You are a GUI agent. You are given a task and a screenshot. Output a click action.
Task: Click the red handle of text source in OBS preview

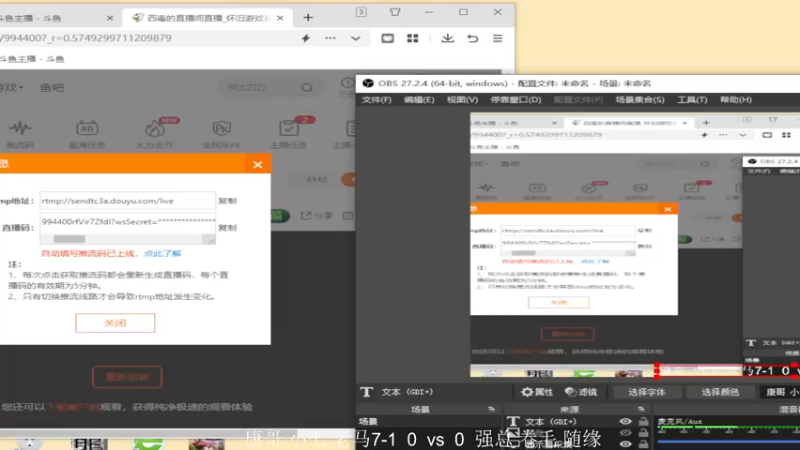tap(657, 371)
